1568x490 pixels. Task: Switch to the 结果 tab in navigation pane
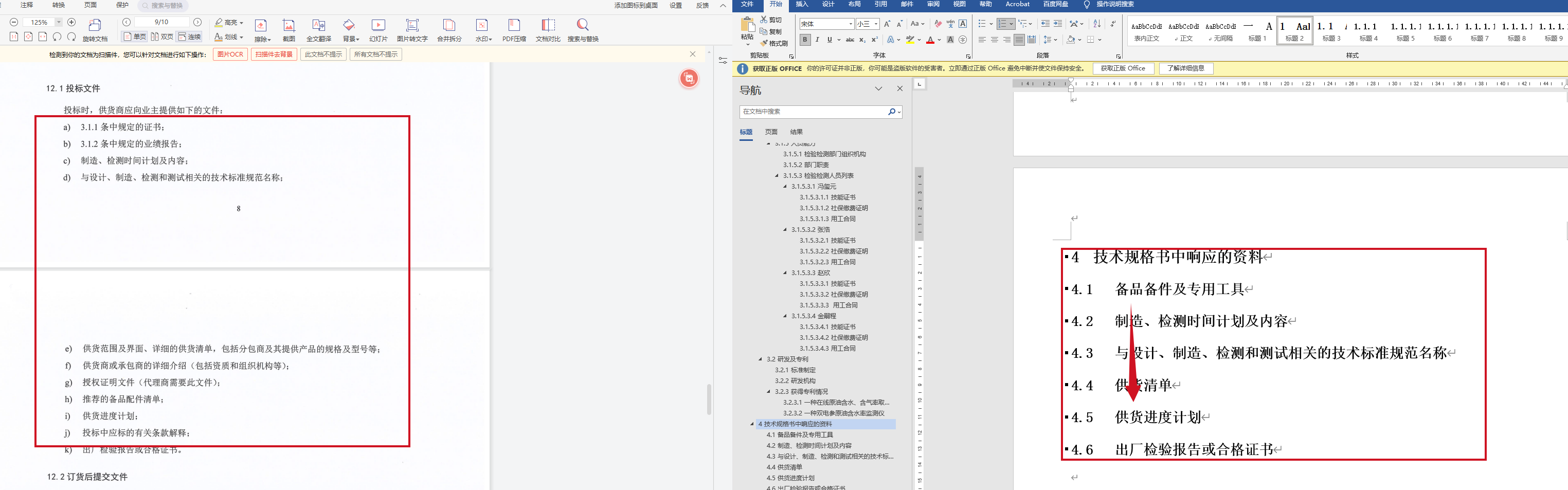[x=796, y=132]
